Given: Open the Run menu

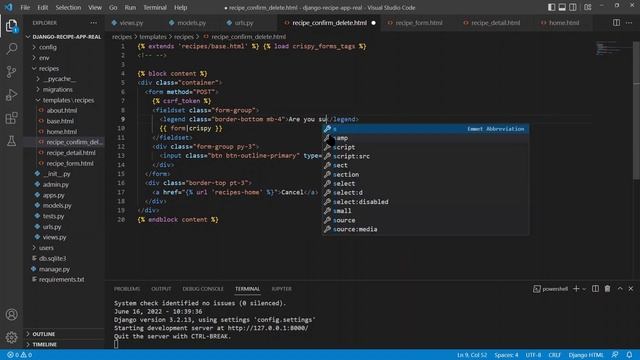Looking at the screenshot, I should point(130,7).
